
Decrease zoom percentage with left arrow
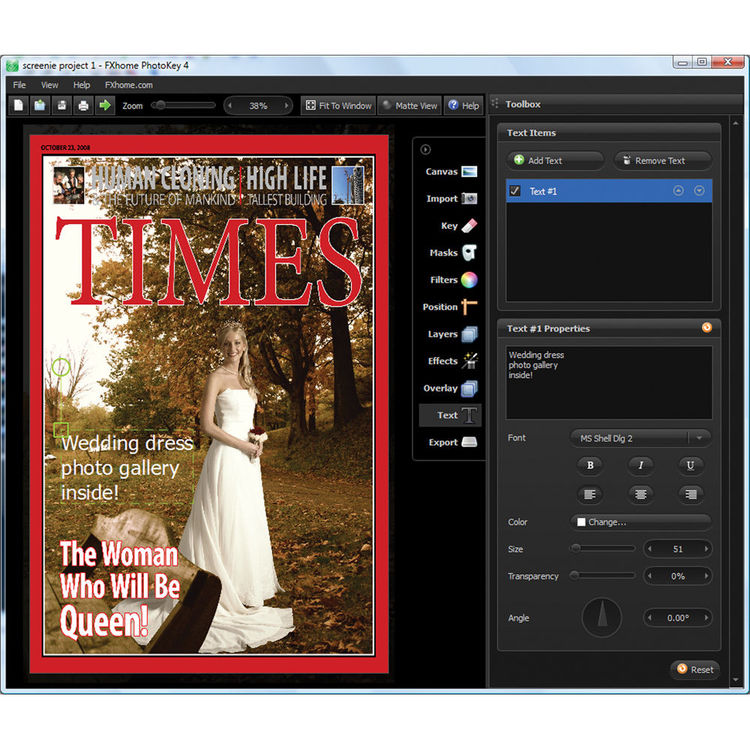(x=230, y=106)
